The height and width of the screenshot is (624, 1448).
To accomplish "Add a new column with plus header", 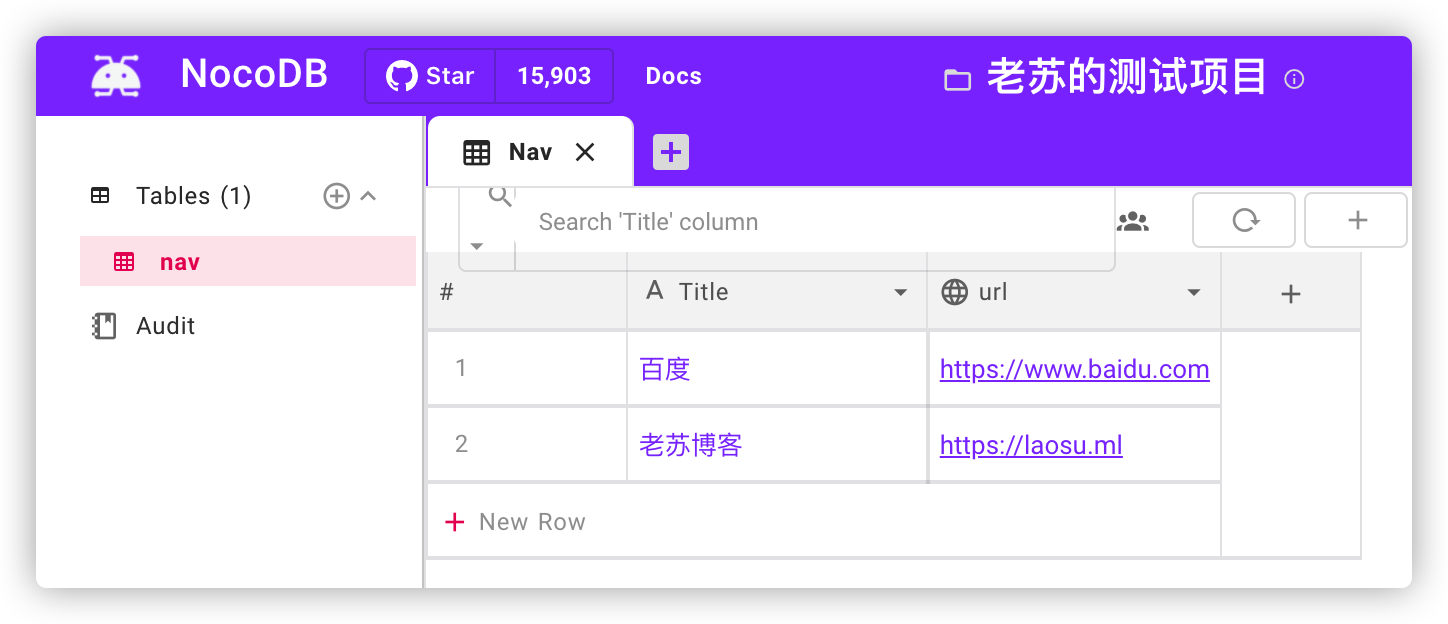I will pyautogui.click(x=1291, y=294).
